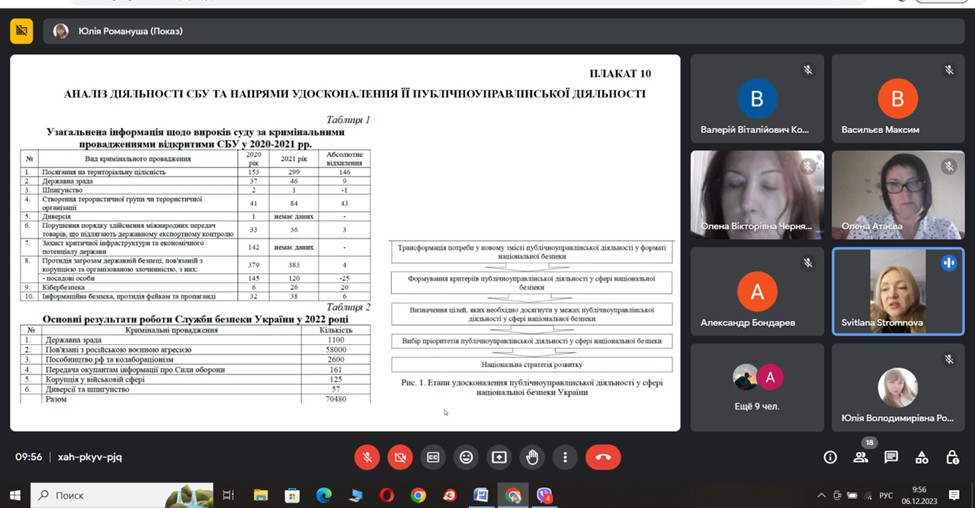Select Валерій Віталійович participant tile
This screenshot has height=508, width=975.
[x=757, y=98]
